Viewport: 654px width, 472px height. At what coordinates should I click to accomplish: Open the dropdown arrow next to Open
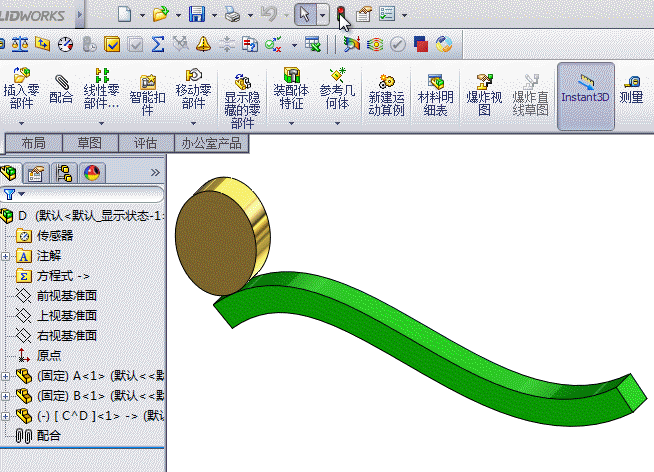[x=178, y=15]
